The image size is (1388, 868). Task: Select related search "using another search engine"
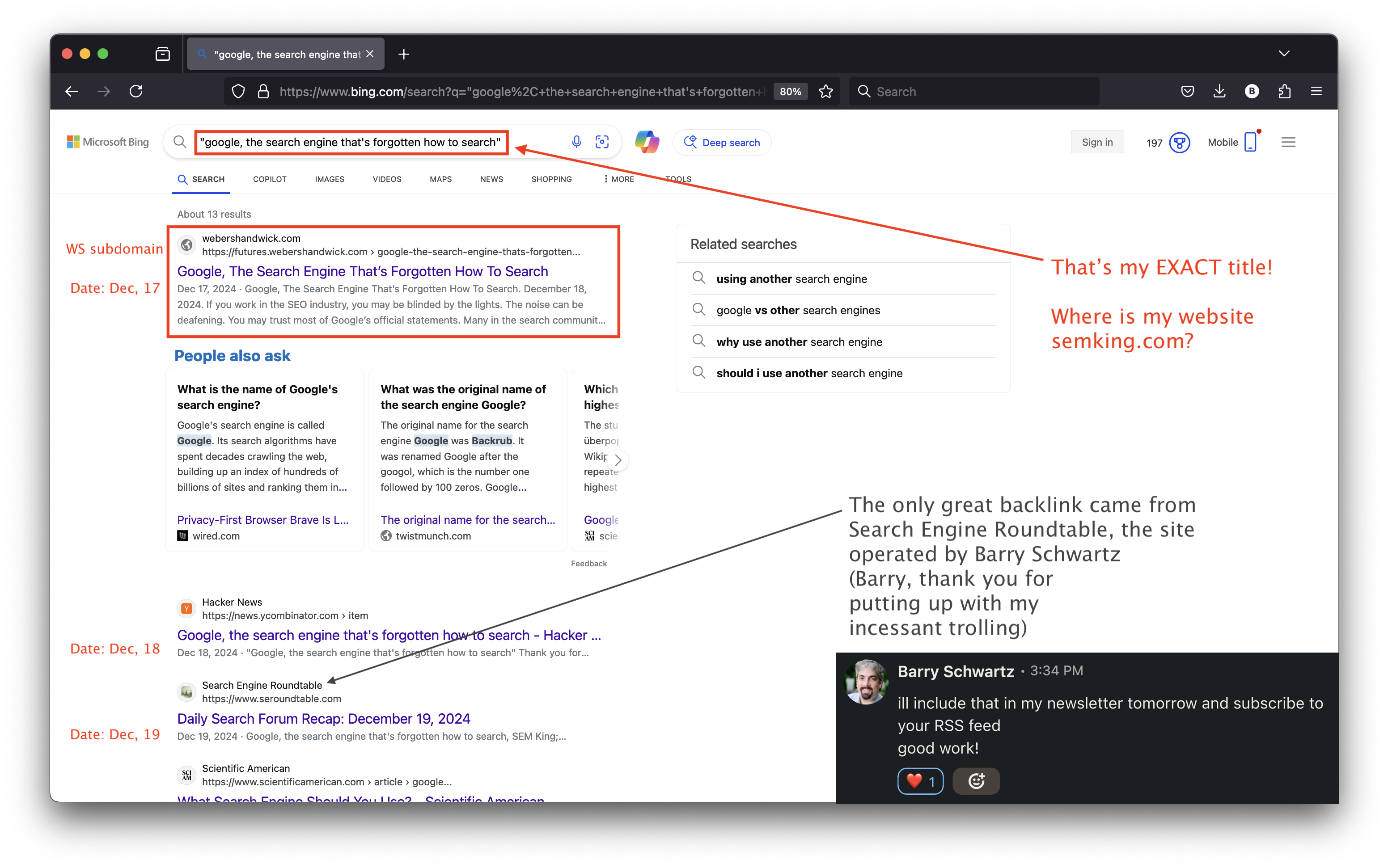(791, 279)
